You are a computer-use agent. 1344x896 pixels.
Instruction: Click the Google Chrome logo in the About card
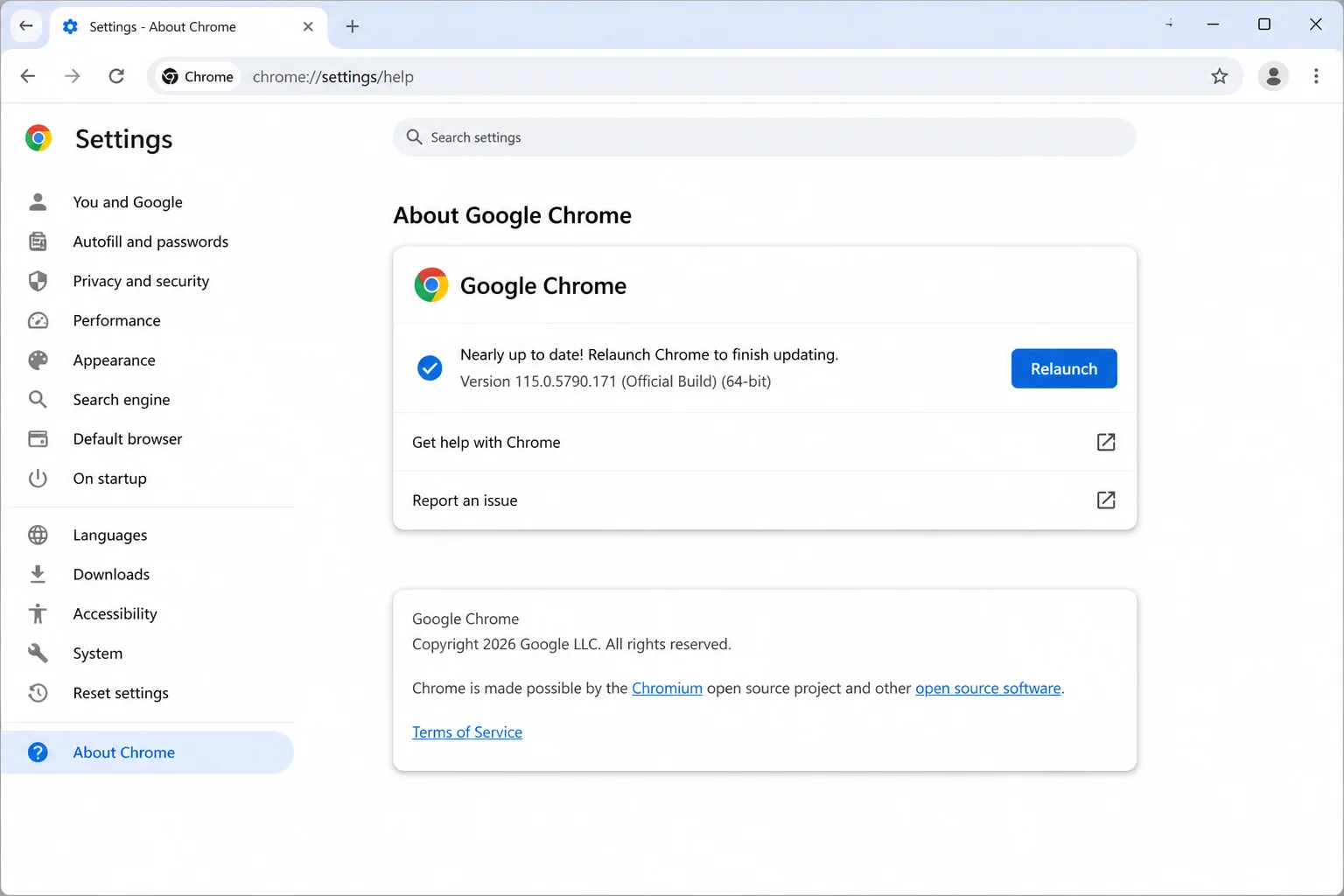pyautogui.click(x=430, y=284)
